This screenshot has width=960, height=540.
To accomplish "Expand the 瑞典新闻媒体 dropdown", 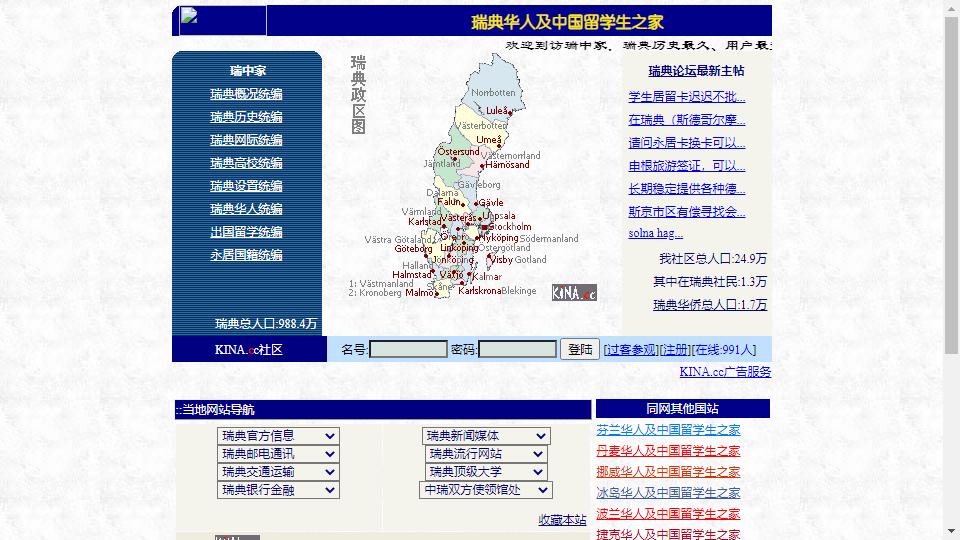I will [x=486, y=436].
